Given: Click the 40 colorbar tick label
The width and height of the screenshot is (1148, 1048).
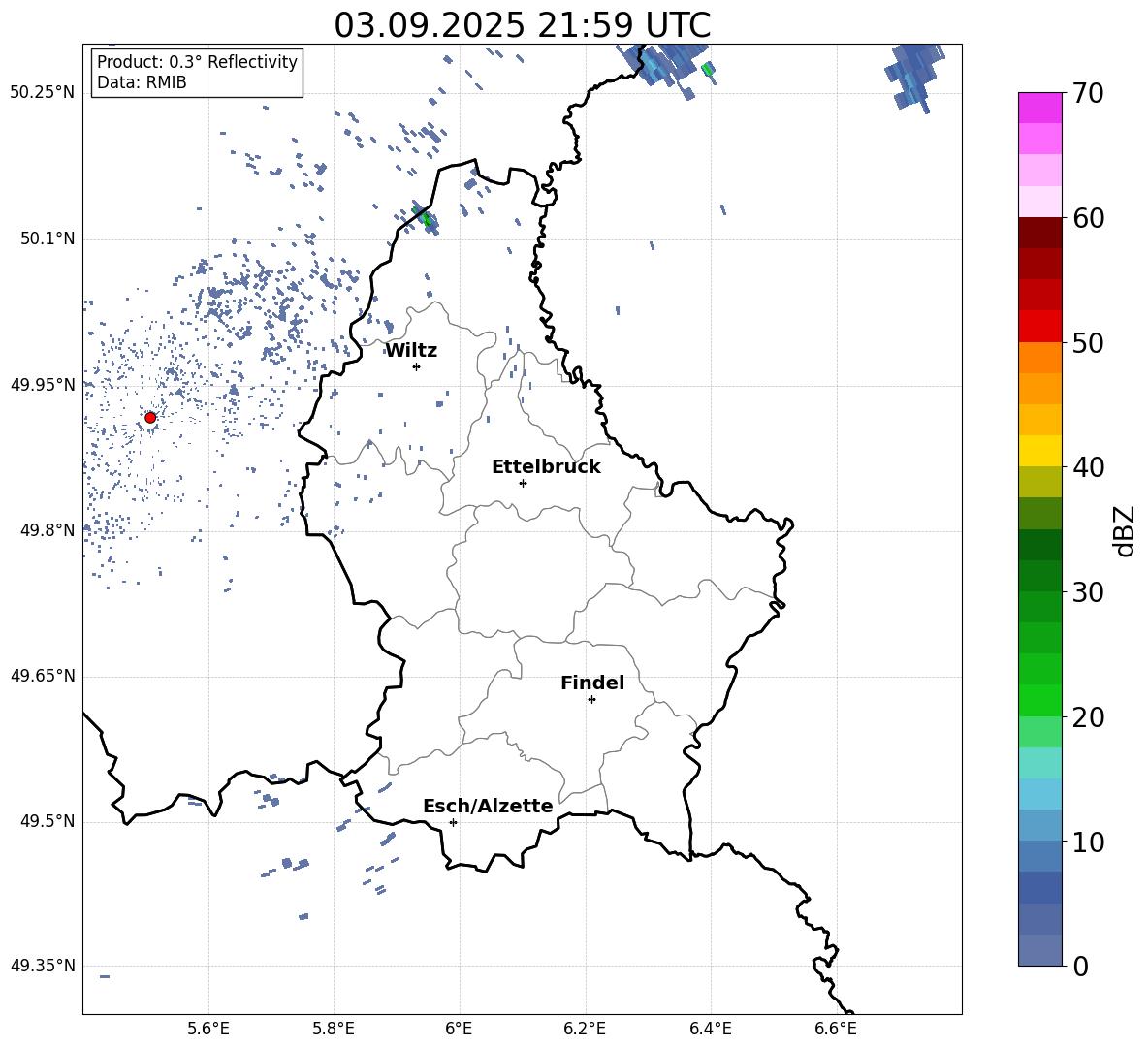Looking at the screenshot, I should (1088, 467).
